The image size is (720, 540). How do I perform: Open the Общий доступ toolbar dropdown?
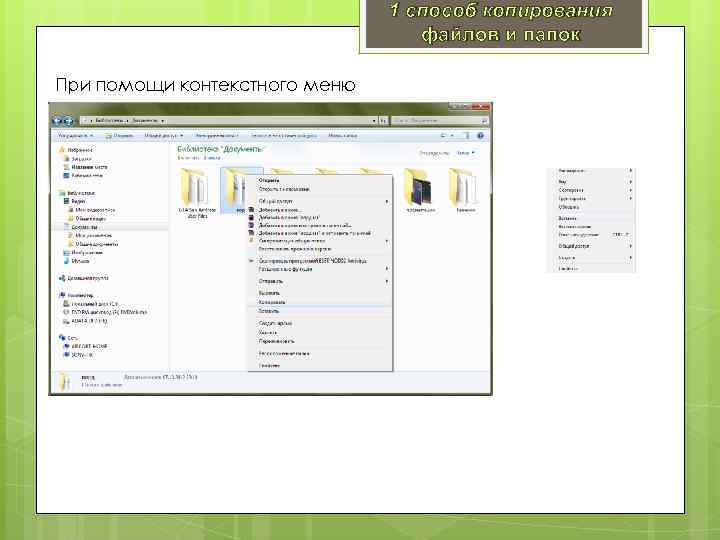163,136
